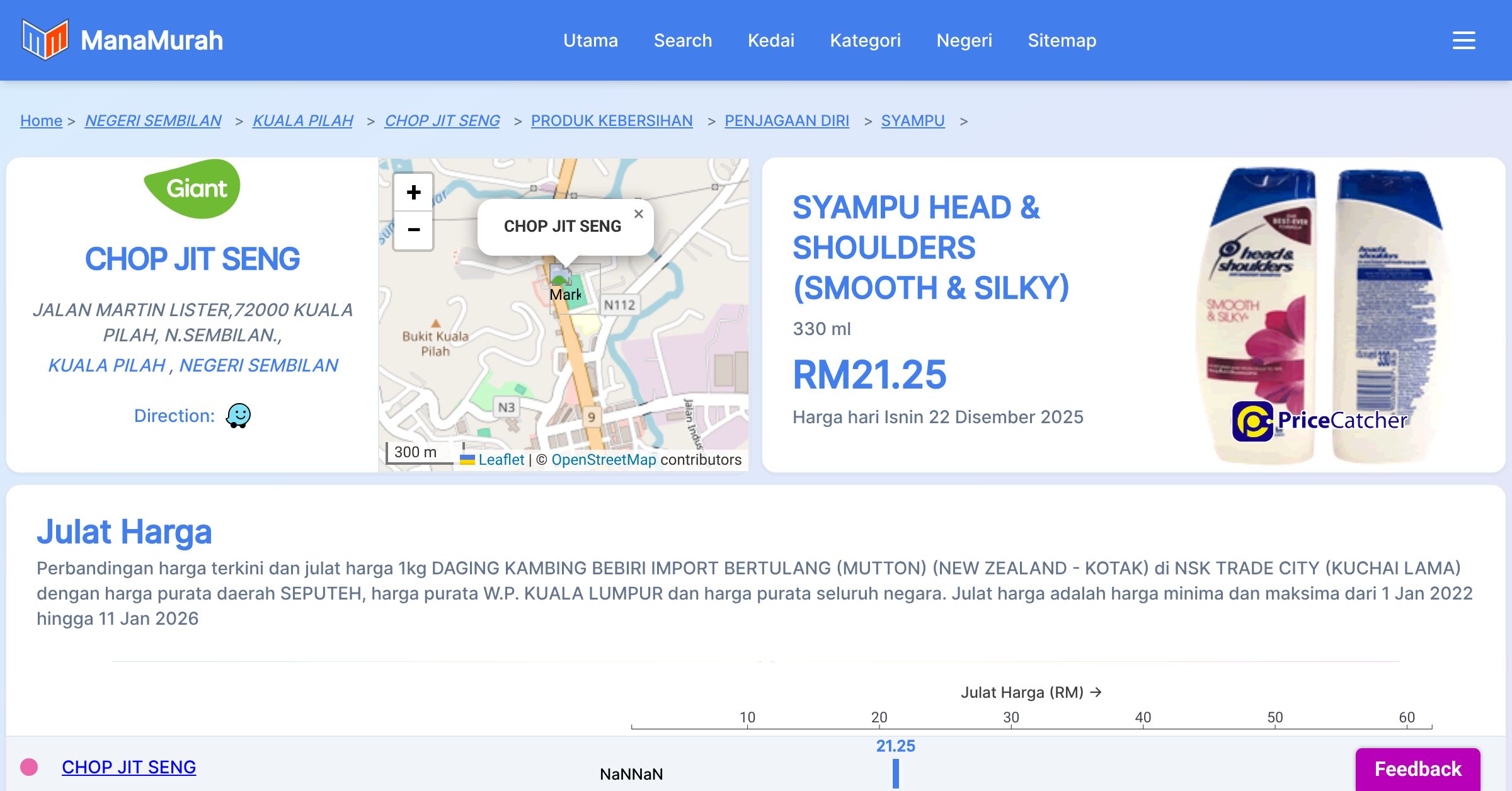1512x791 pixels.
Task: Click the PRODUK KEBERSIHAN breadcrumb
Action: [x=611, y=120]
